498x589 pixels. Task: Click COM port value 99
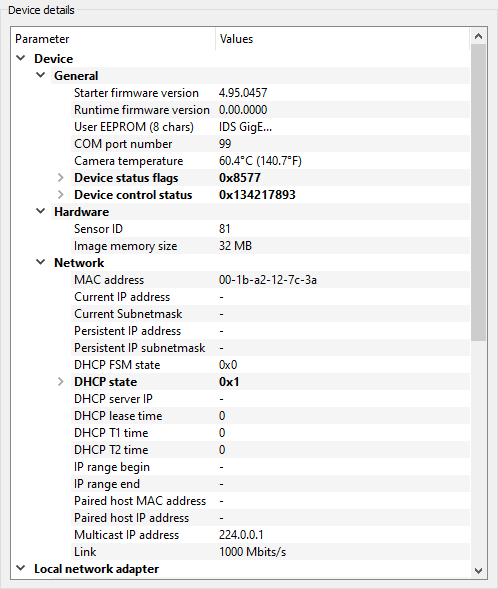click(225, 144)
